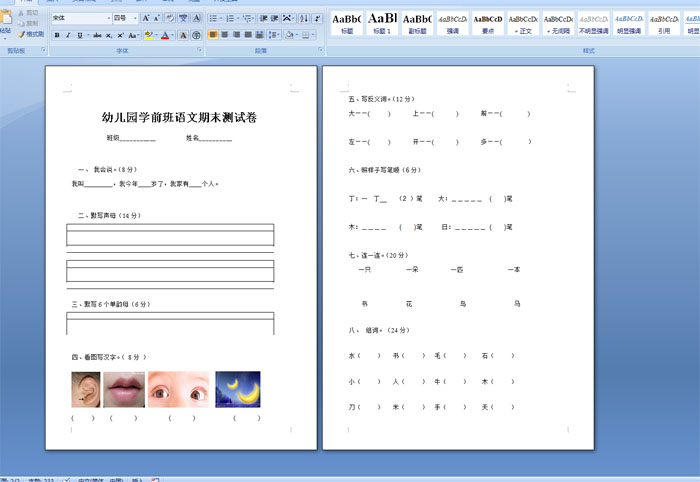The image size is (700, 482).
Task: Apply the 无间隔 (No Spacing) style
Action: (x=558, y=23)
